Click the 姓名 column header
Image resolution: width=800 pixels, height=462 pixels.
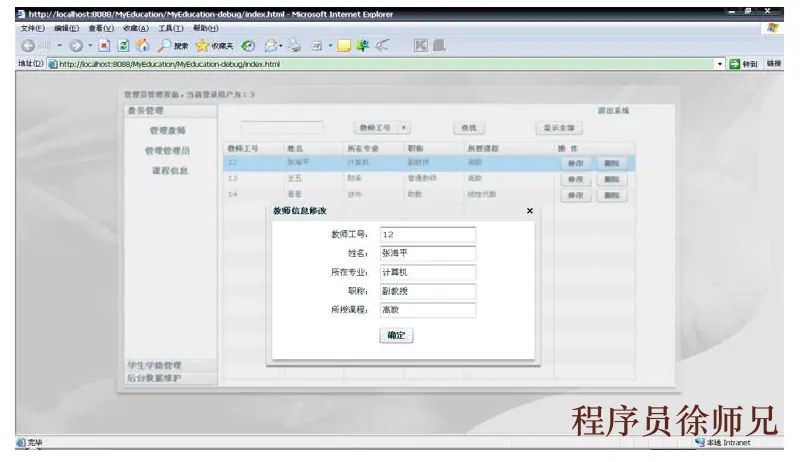(313, 148)
